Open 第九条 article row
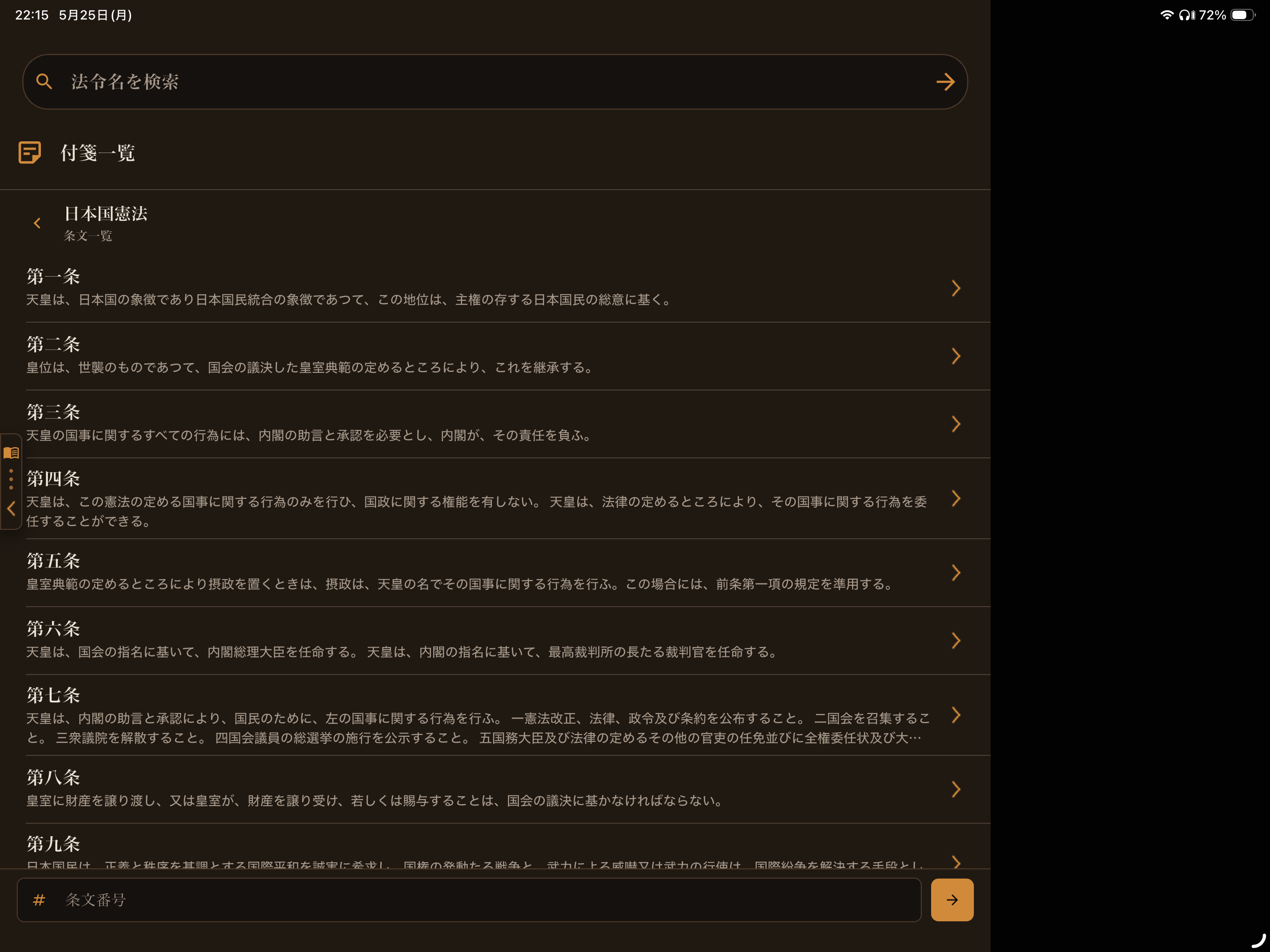The width and height of the screenshot is (1270, 952). 495,846
